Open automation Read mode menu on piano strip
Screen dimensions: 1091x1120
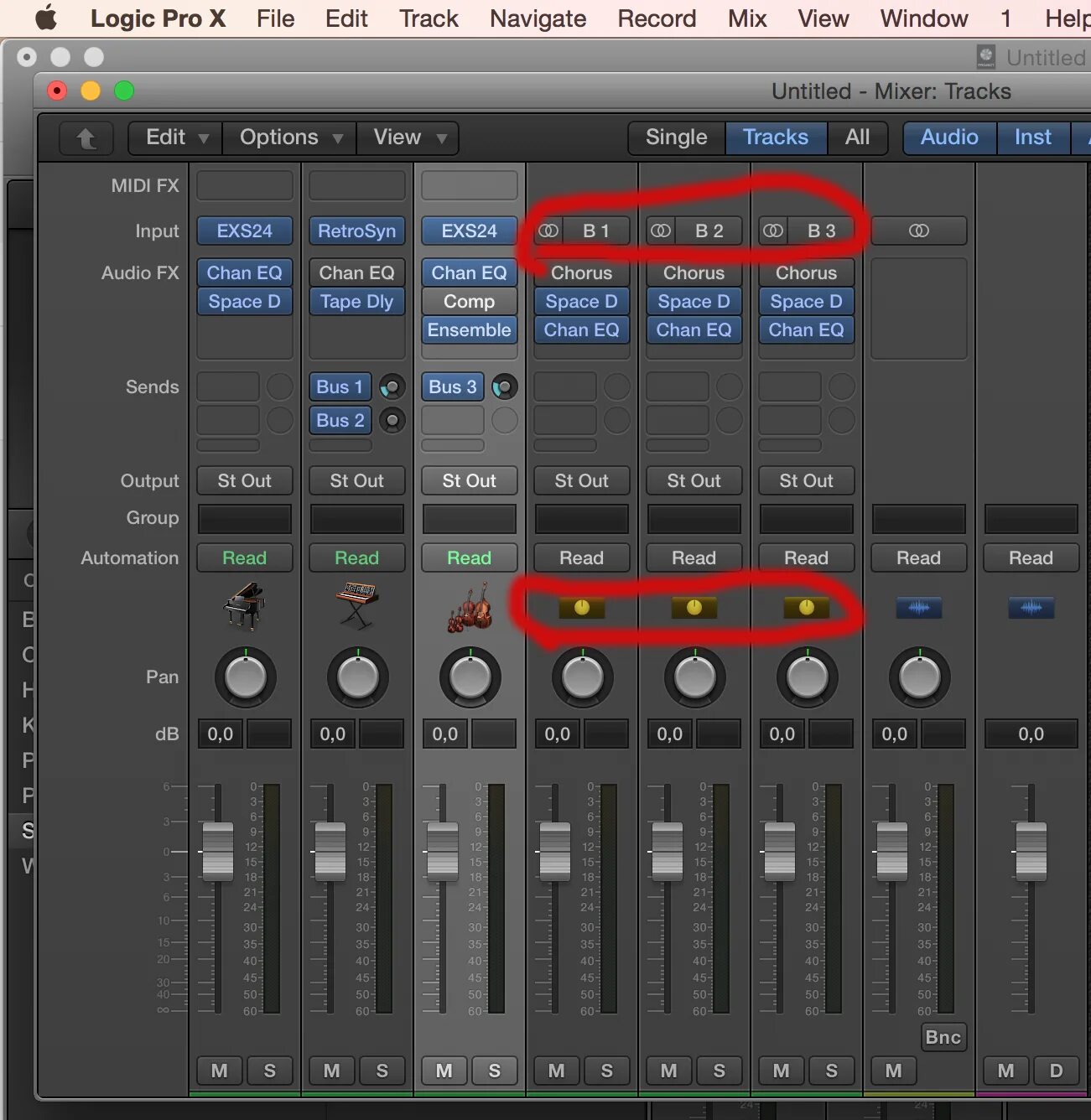point(245,558)
